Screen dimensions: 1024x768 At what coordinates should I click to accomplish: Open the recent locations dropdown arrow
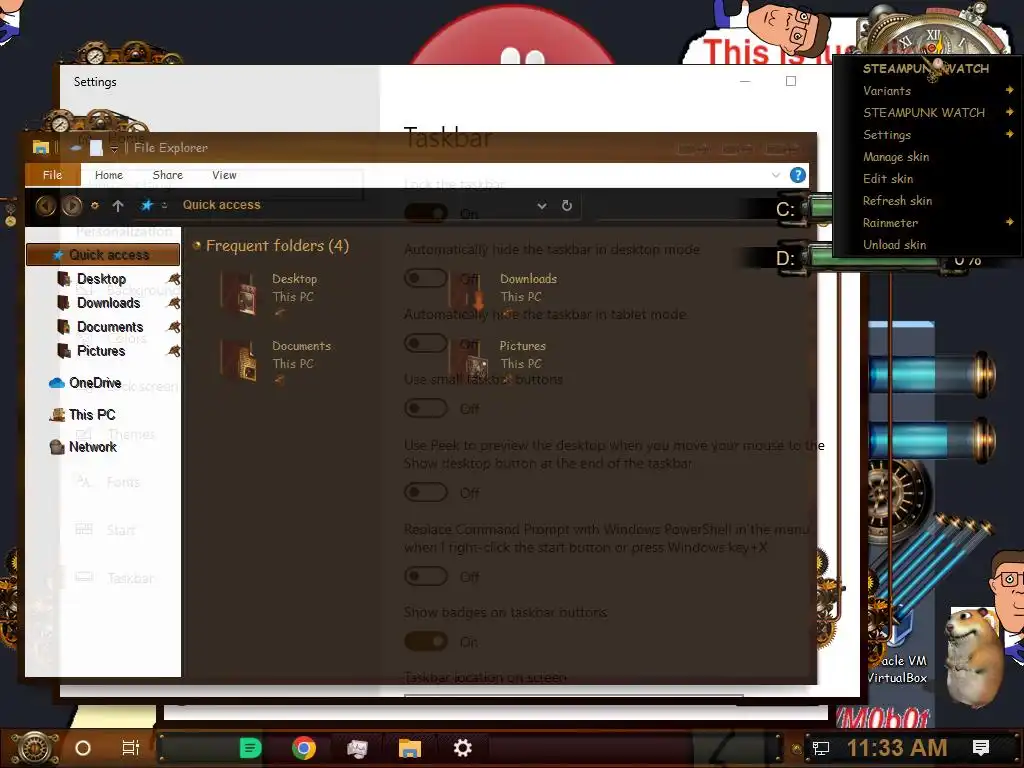95,206
